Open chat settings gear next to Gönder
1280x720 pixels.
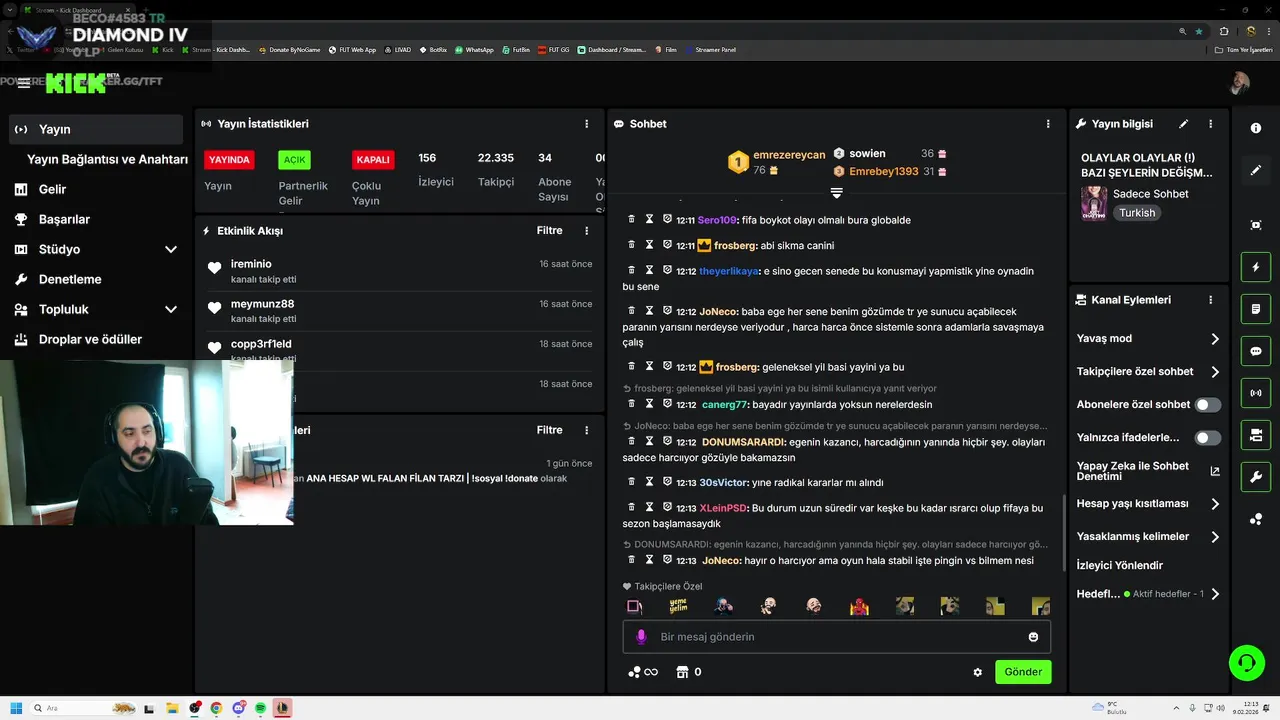pos(978,672)
